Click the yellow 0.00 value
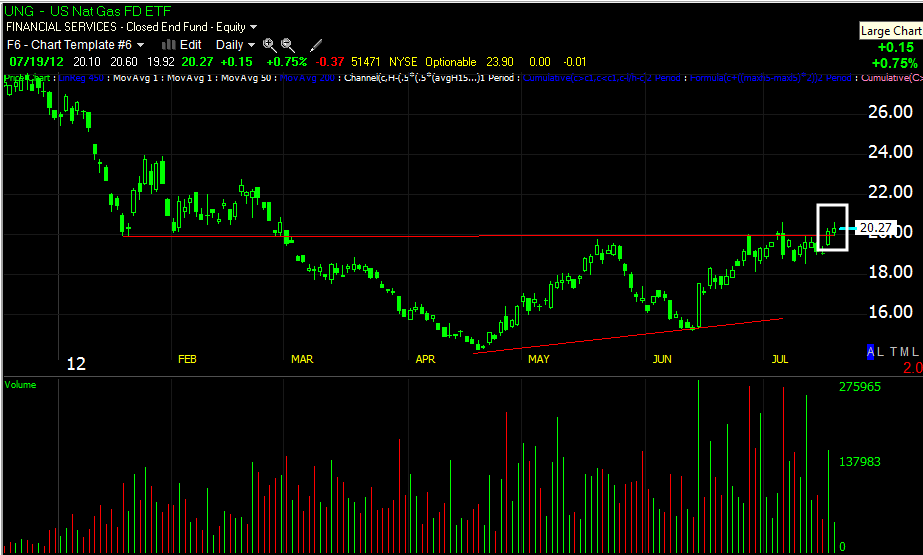The width and height of the screenshot is (923, 555). 540,62
